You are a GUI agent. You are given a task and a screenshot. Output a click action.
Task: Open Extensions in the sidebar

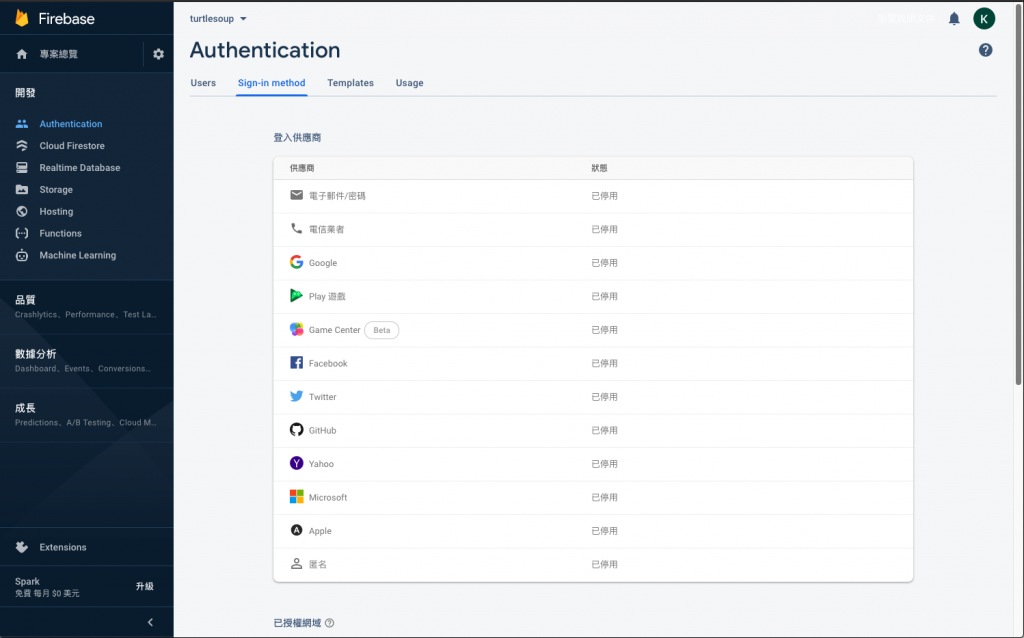tap(63, 548)
